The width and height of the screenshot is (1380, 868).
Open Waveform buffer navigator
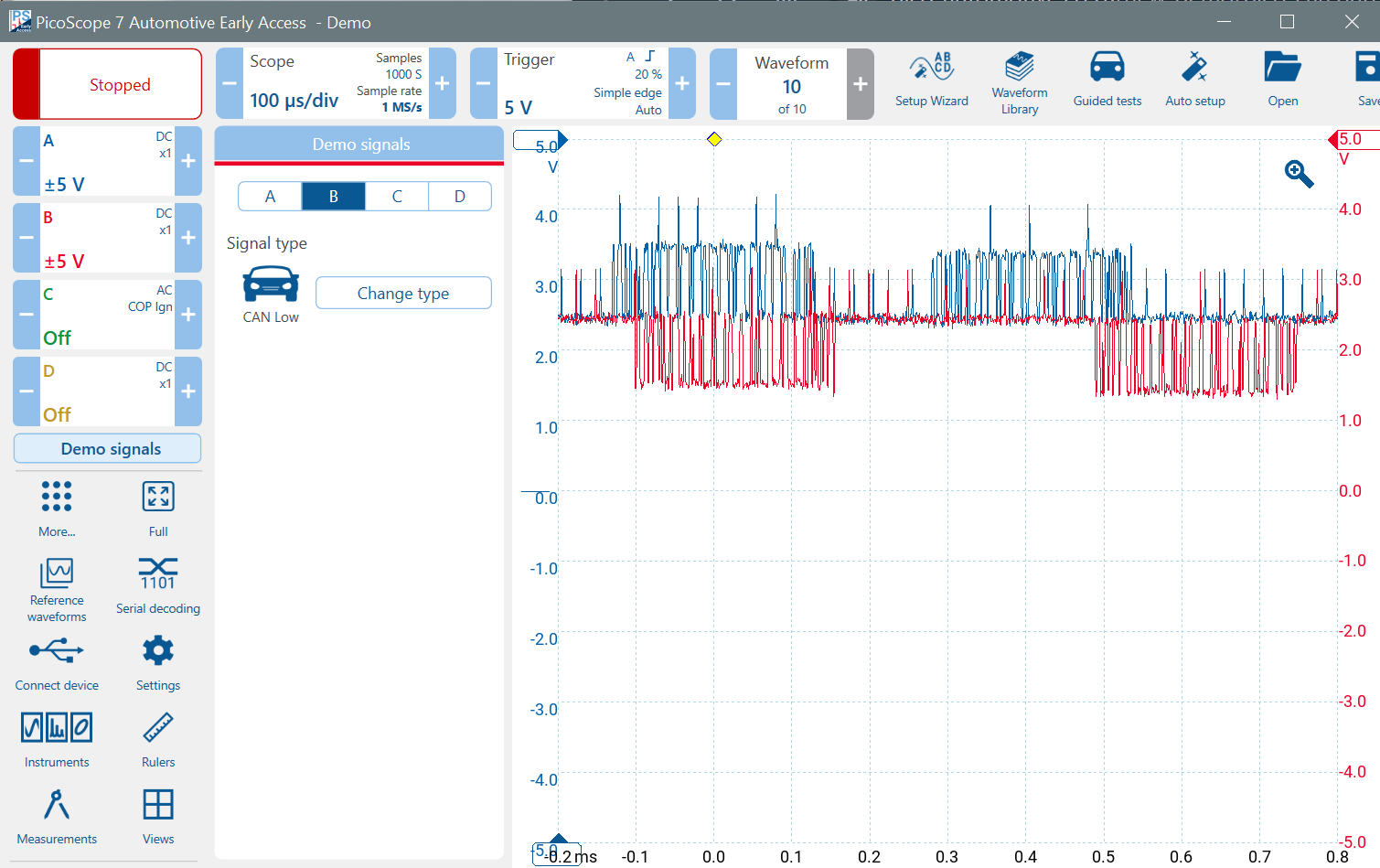792,84
